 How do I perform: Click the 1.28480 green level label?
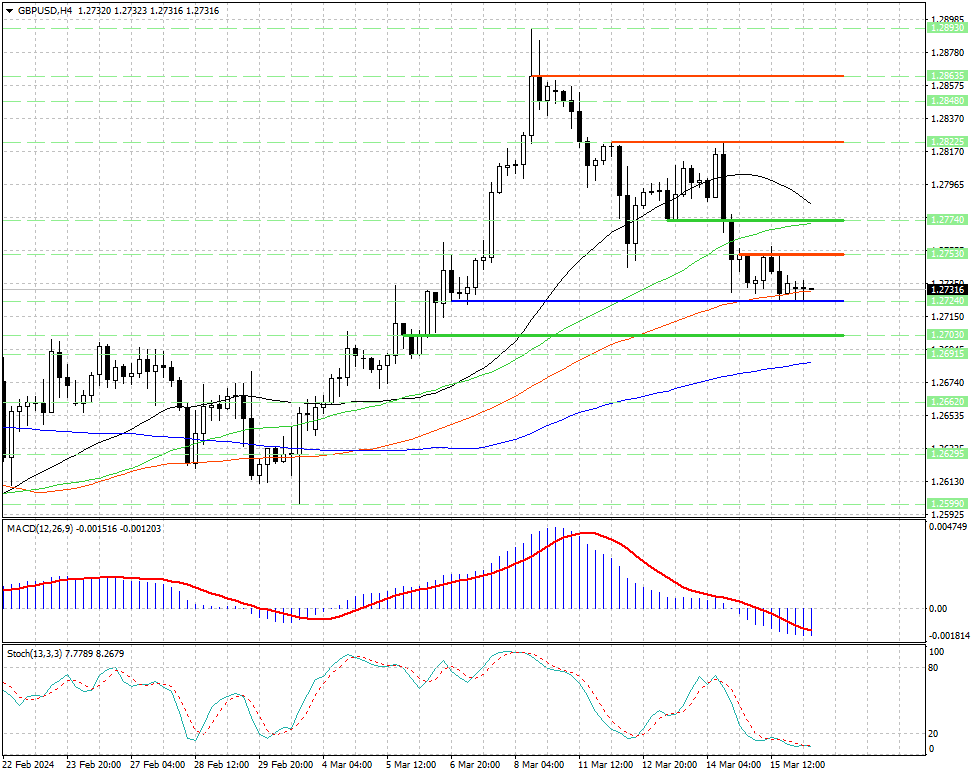pyautogui.click(x=947, y=100)
